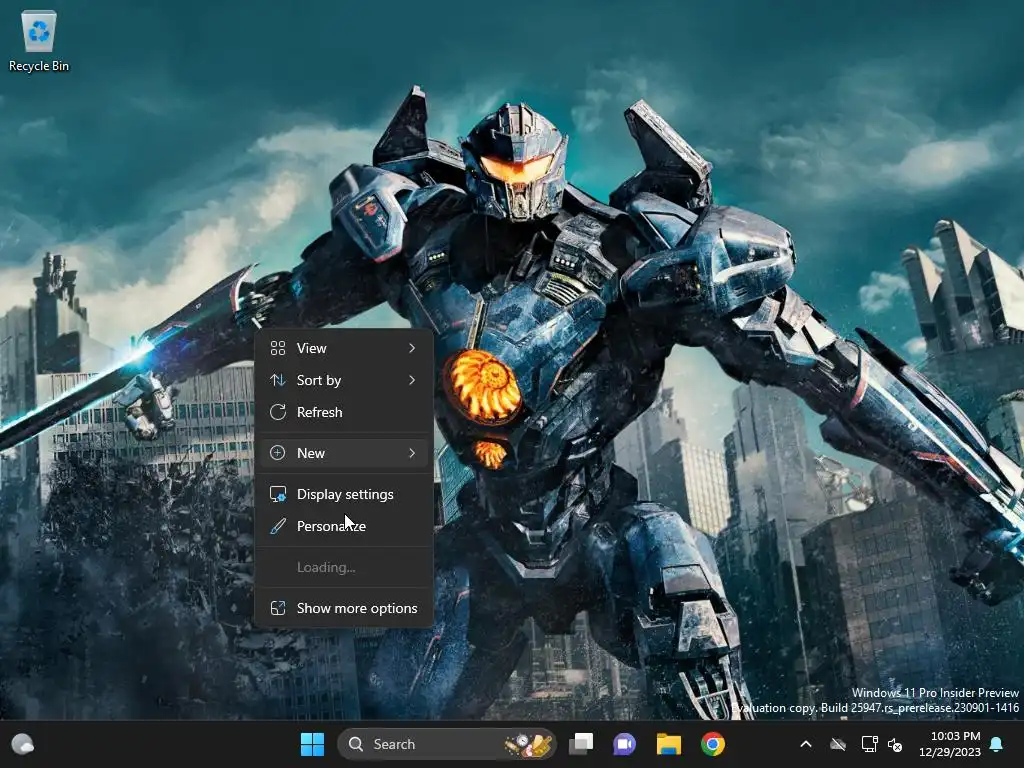Click the Refresh circular arrow icon
Viewport: 1024px width, 768px height.
pyautogui.click(x=278, y=412)
